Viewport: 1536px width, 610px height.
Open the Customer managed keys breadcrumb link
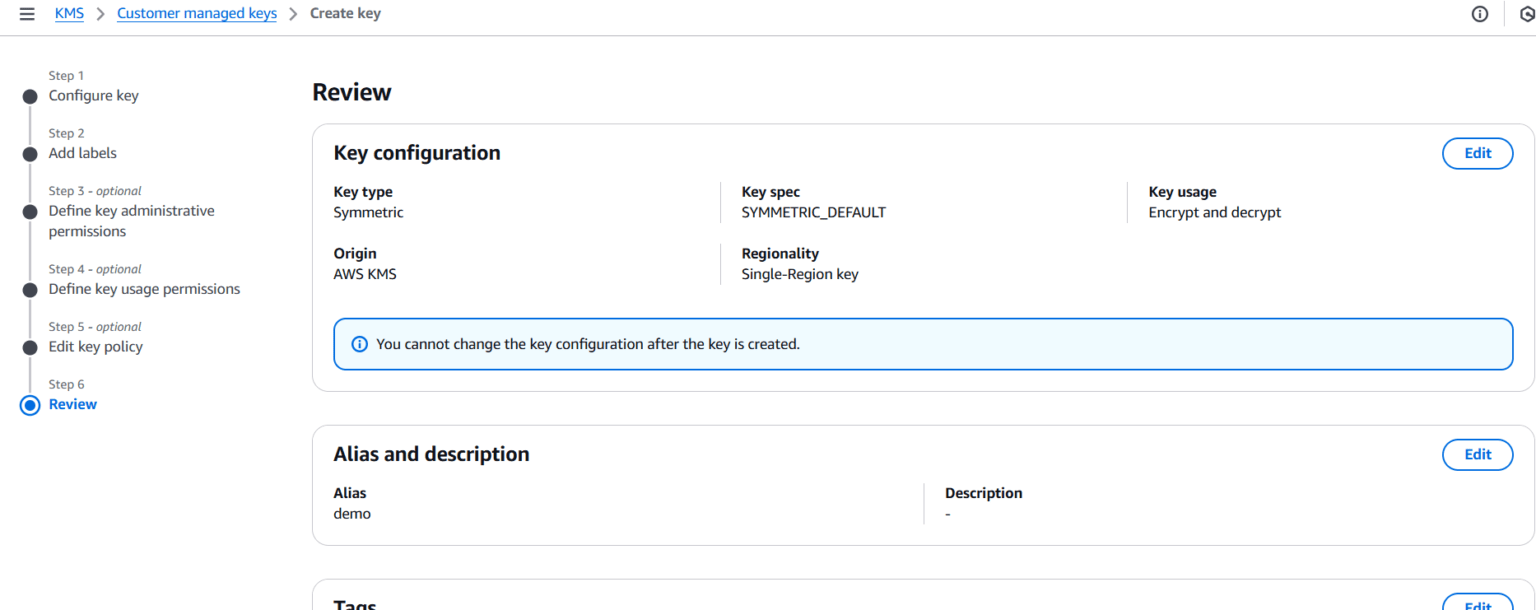tap(196, 13)
